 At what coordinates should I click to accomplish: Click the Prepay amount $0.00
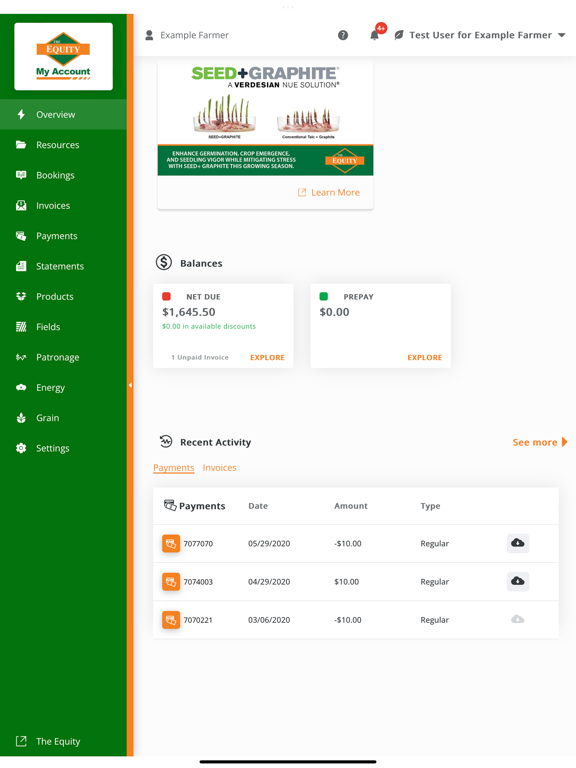pyautogui.click(x=335, y=312)
